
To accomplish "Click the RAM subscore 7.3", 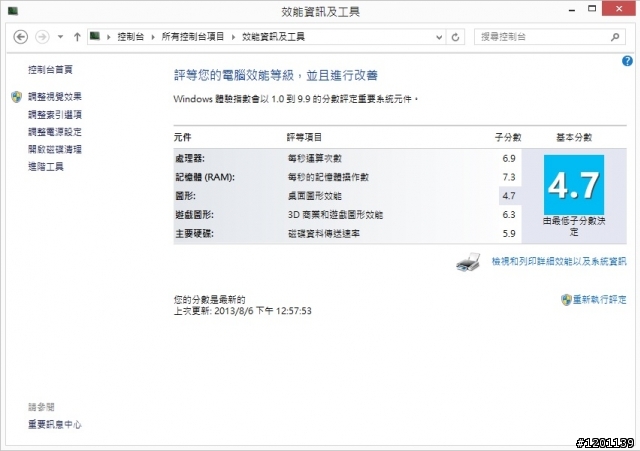I will (509, 177).
